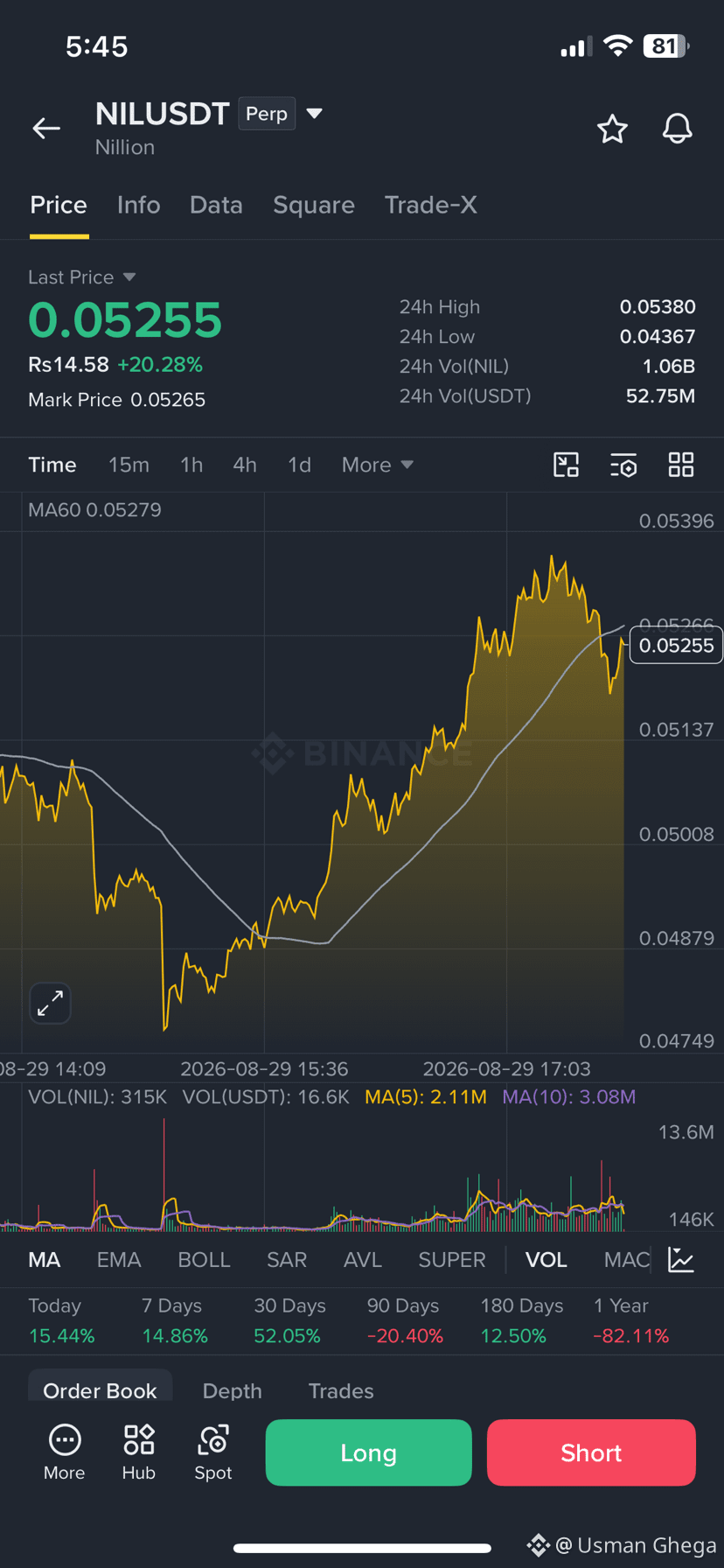
Task: Toggle the SAR indicator
Action: click(287, 1260)
